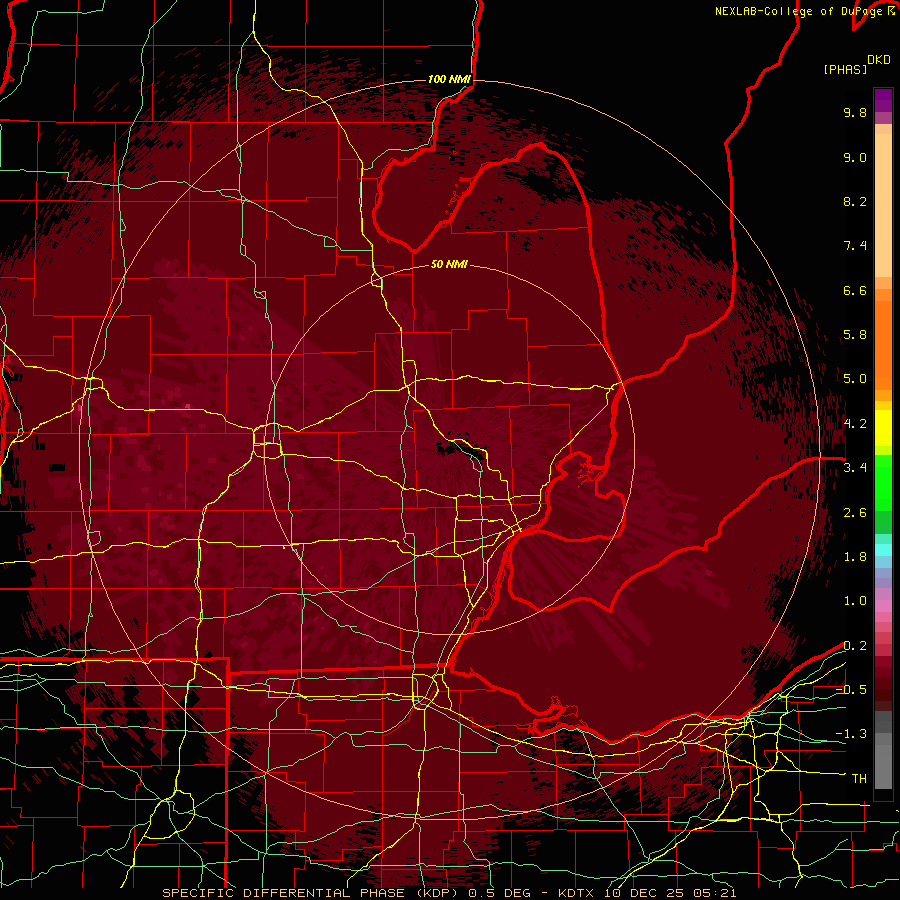Click the -1.3 value on the scale
The width and height of the screenshot is (900, 900).
tap(851, 734)
